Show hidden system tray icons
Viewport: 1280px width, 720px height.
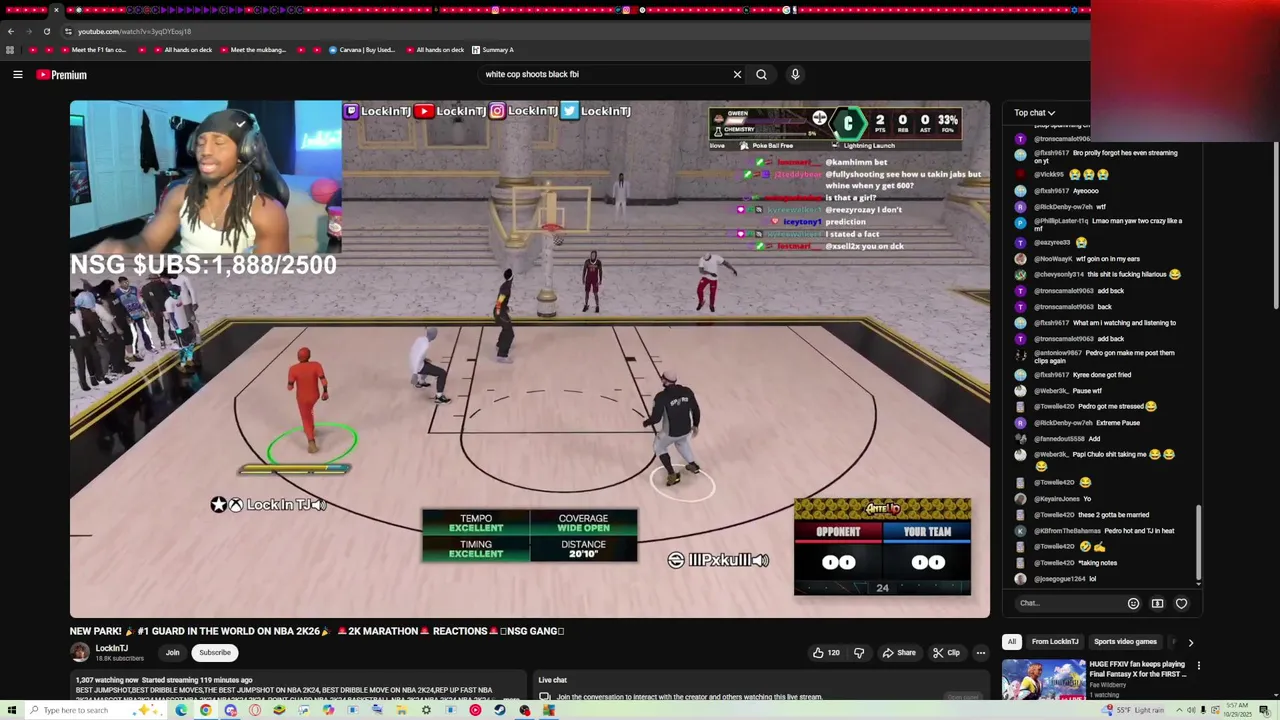click(x=1177, y=710)
